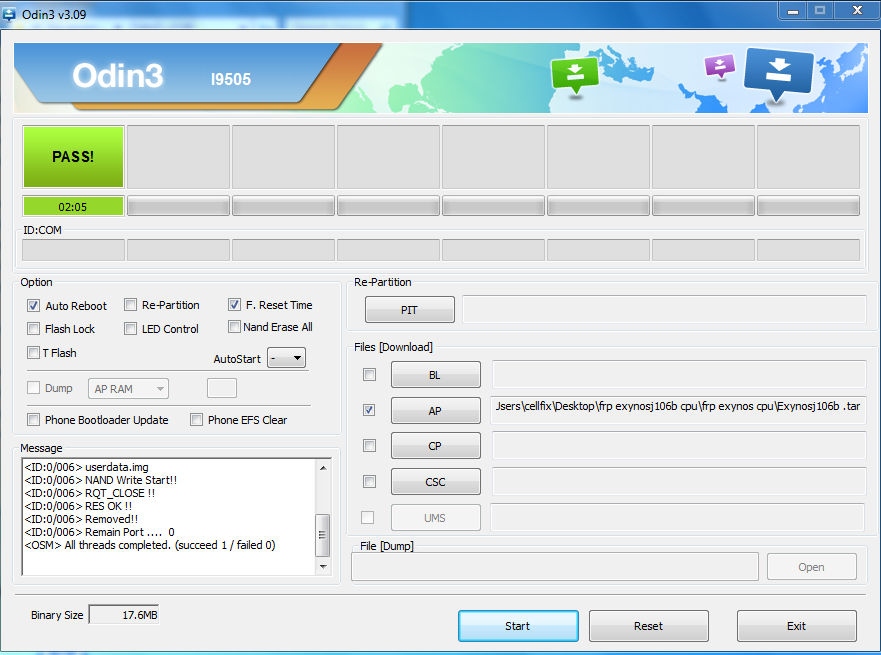The height and width of the screenshot is (655, 881).
Task: Minimize the Odin3 window
Action: [x=793, y=11]
